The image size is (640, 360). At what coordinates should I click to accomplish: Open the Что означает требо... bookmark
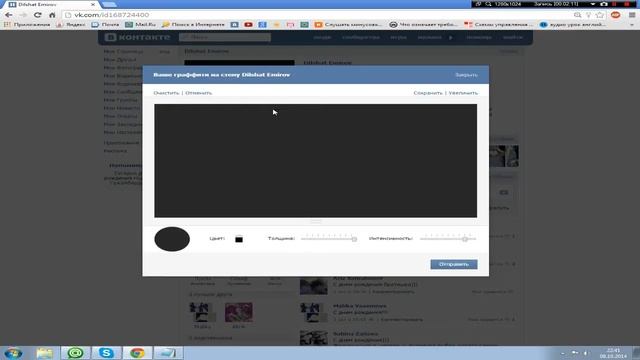(x=424, y=24)
